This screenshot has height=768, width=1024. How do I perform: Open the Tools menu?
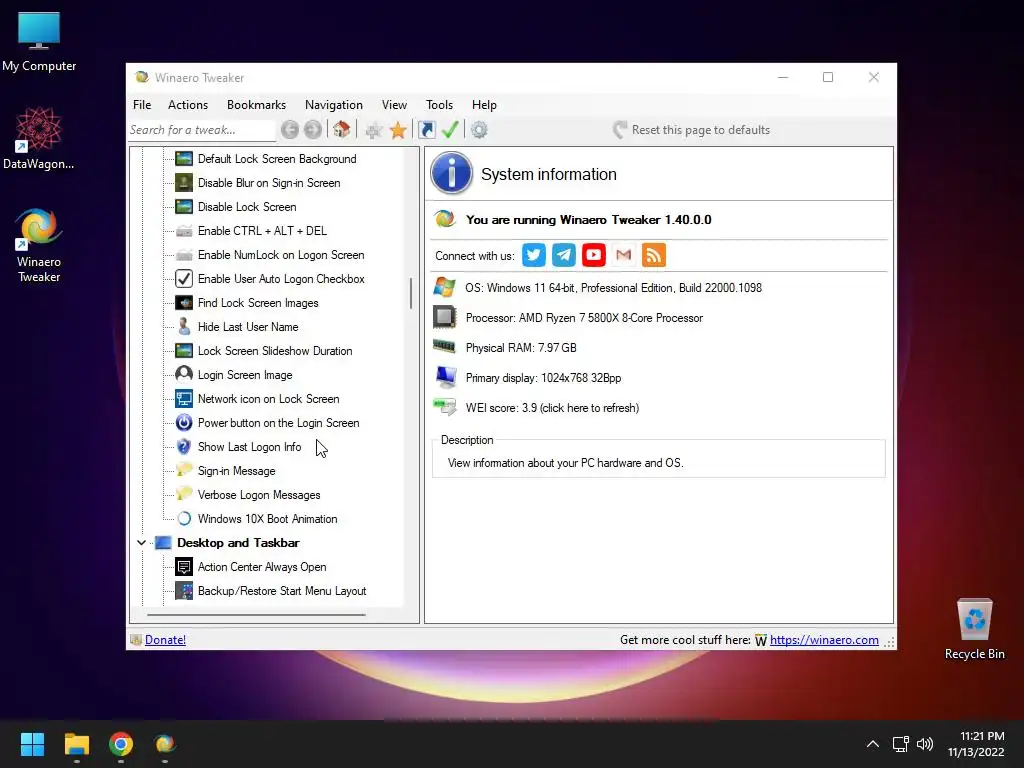440,104
